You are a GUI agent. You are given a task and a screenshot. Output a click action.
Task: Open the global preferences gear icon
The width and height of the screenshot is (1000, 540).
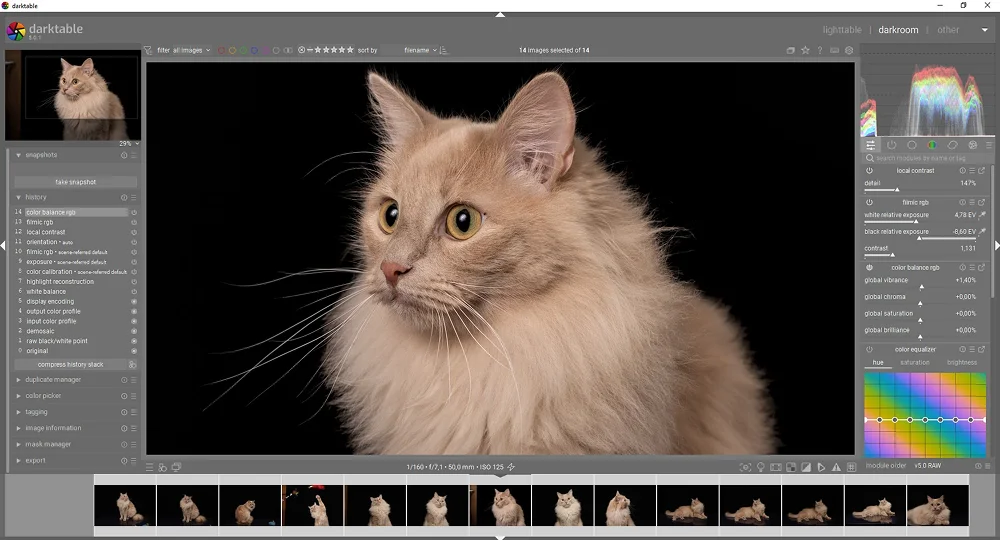(x=850, y=50)
